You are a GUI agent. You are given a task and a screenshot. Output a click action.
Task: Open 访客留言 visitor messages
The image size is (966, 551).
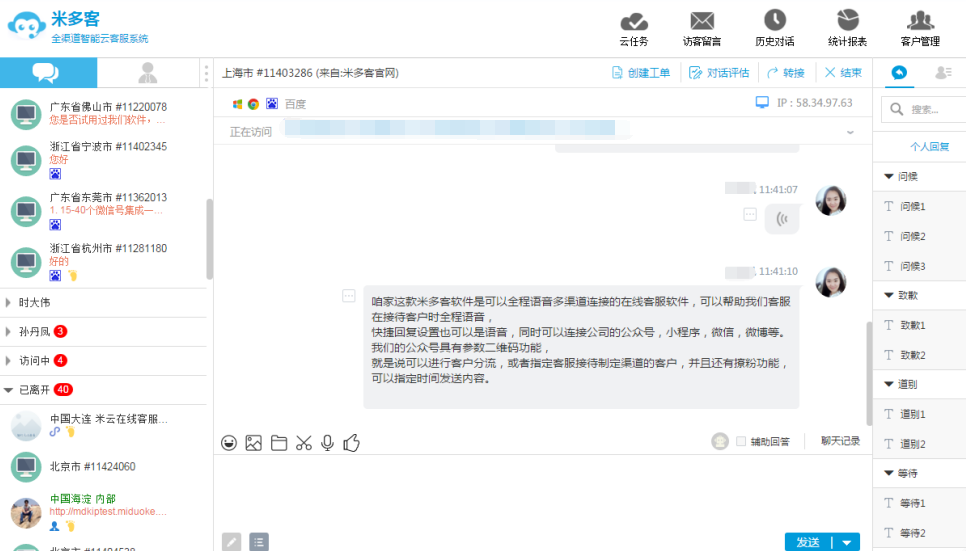tap(702, 28)
